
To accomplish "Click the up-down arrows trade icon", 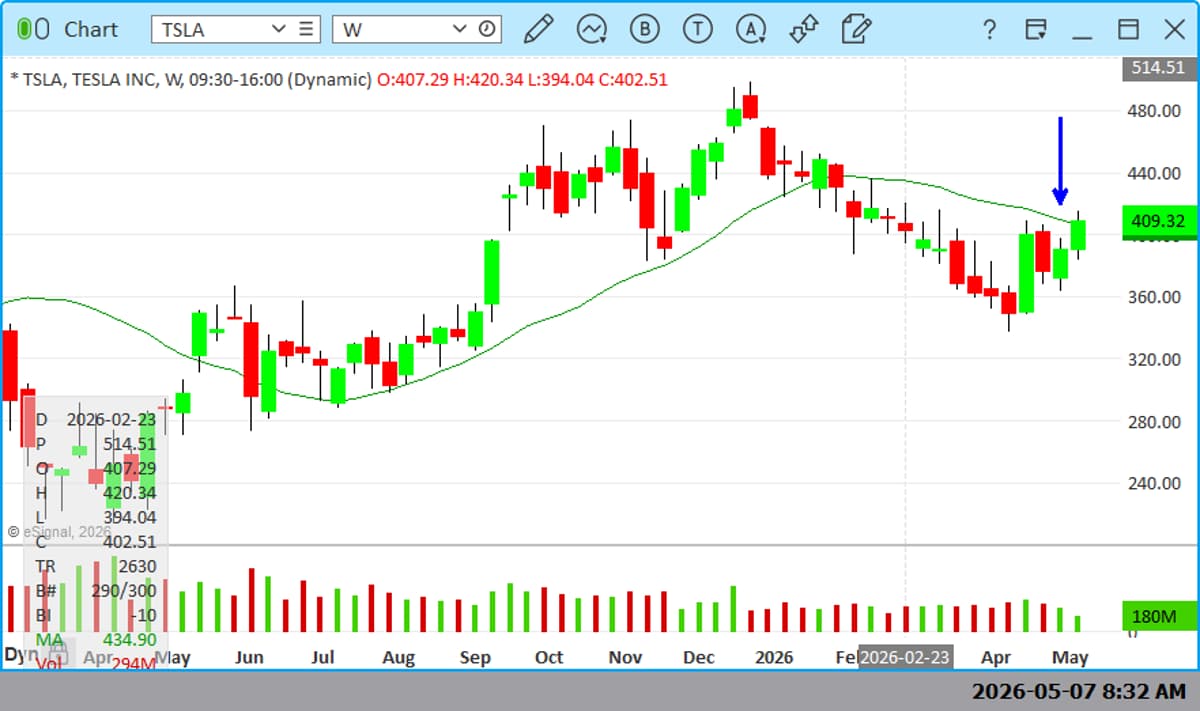I will (x=804, y=29).
